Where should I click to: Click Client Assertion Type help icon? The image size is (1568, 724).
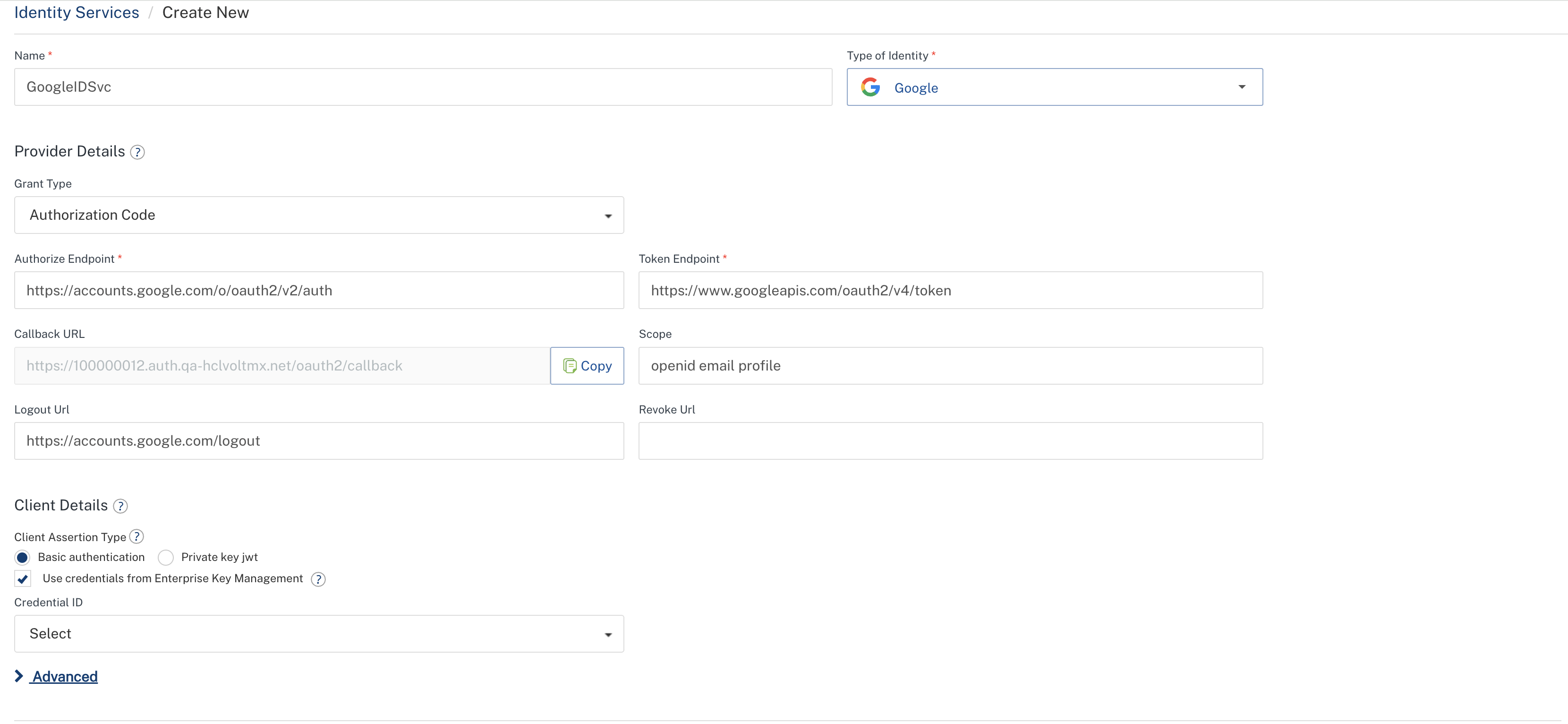click(137, 536)
